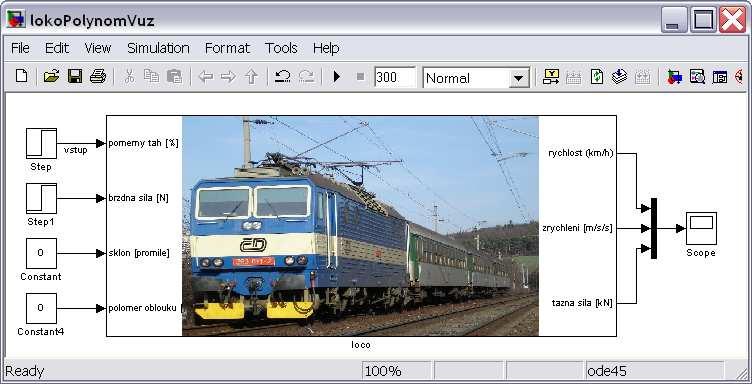Paste from clipboard icon
The width and height of the screenshot is (752, 384).
tap(174, 76)
